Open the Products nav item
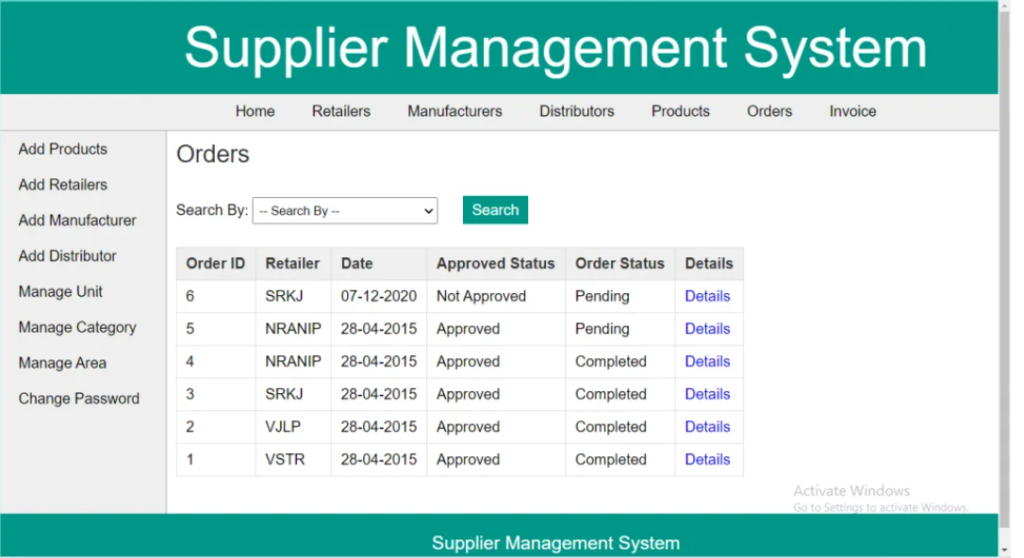 [x=680, y=111]
